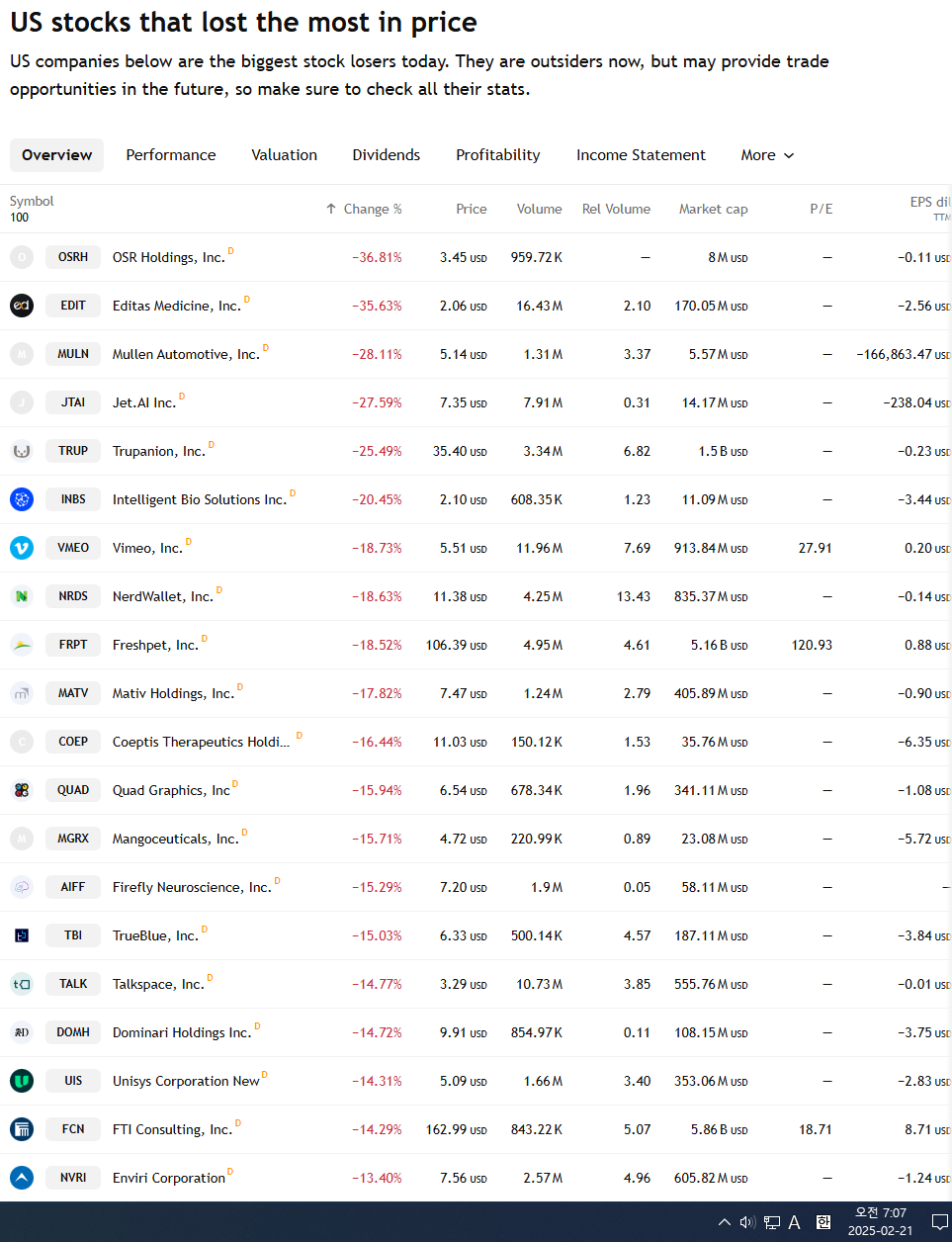
Task: Open Unisys Corporation New link
Action: pyautogui.click(x=186, y=1081)
